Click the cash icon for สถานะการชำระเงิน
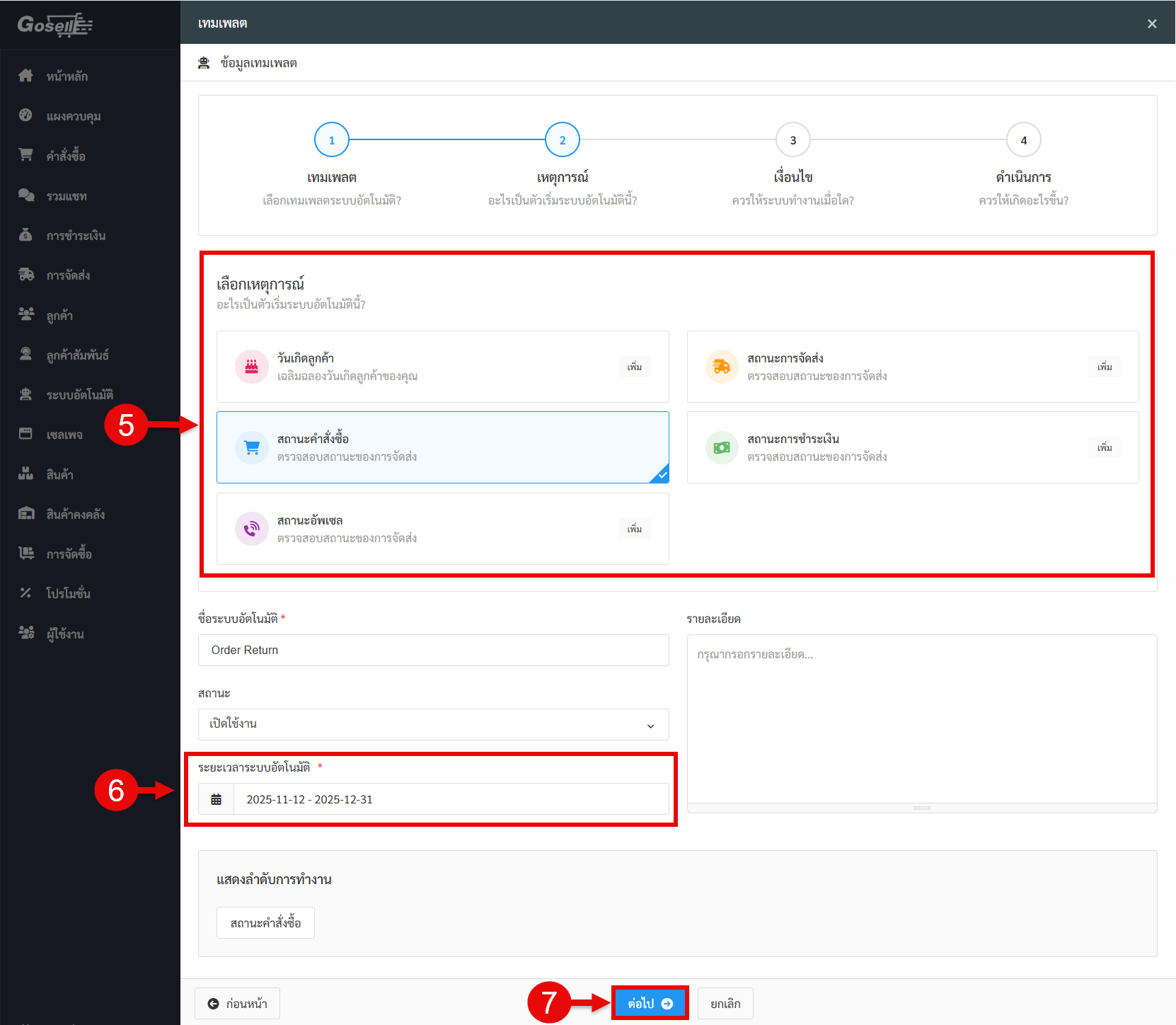 point(722,447)
